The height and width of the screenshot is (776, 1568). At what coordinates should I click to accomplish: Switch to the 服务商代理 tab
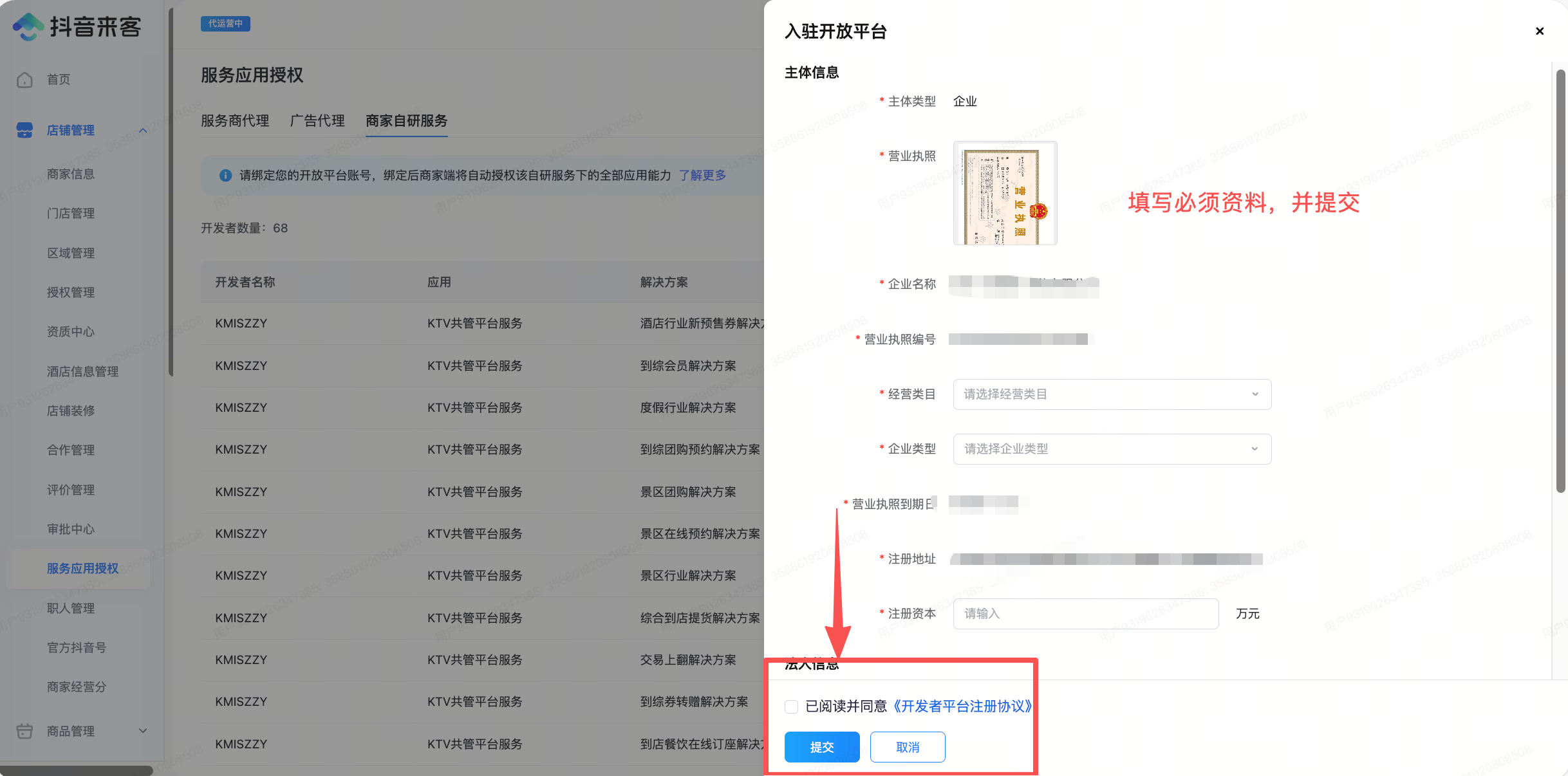(x=234, y=121)
